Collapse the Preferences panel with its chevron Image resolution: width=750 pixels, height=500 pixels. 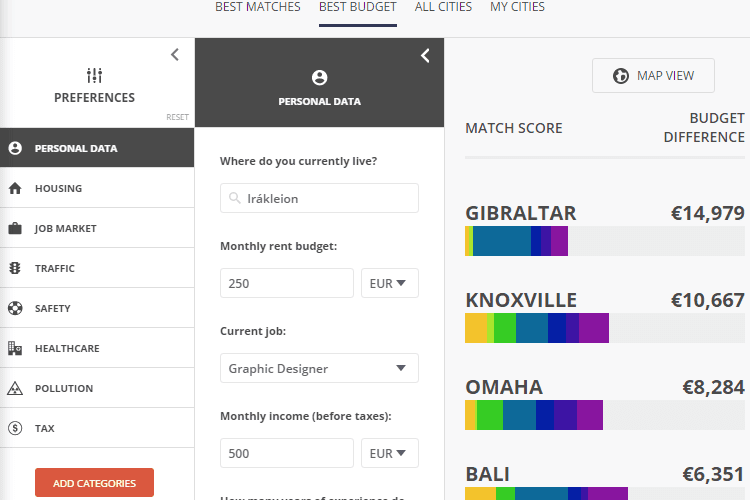(x=175, y=55)
